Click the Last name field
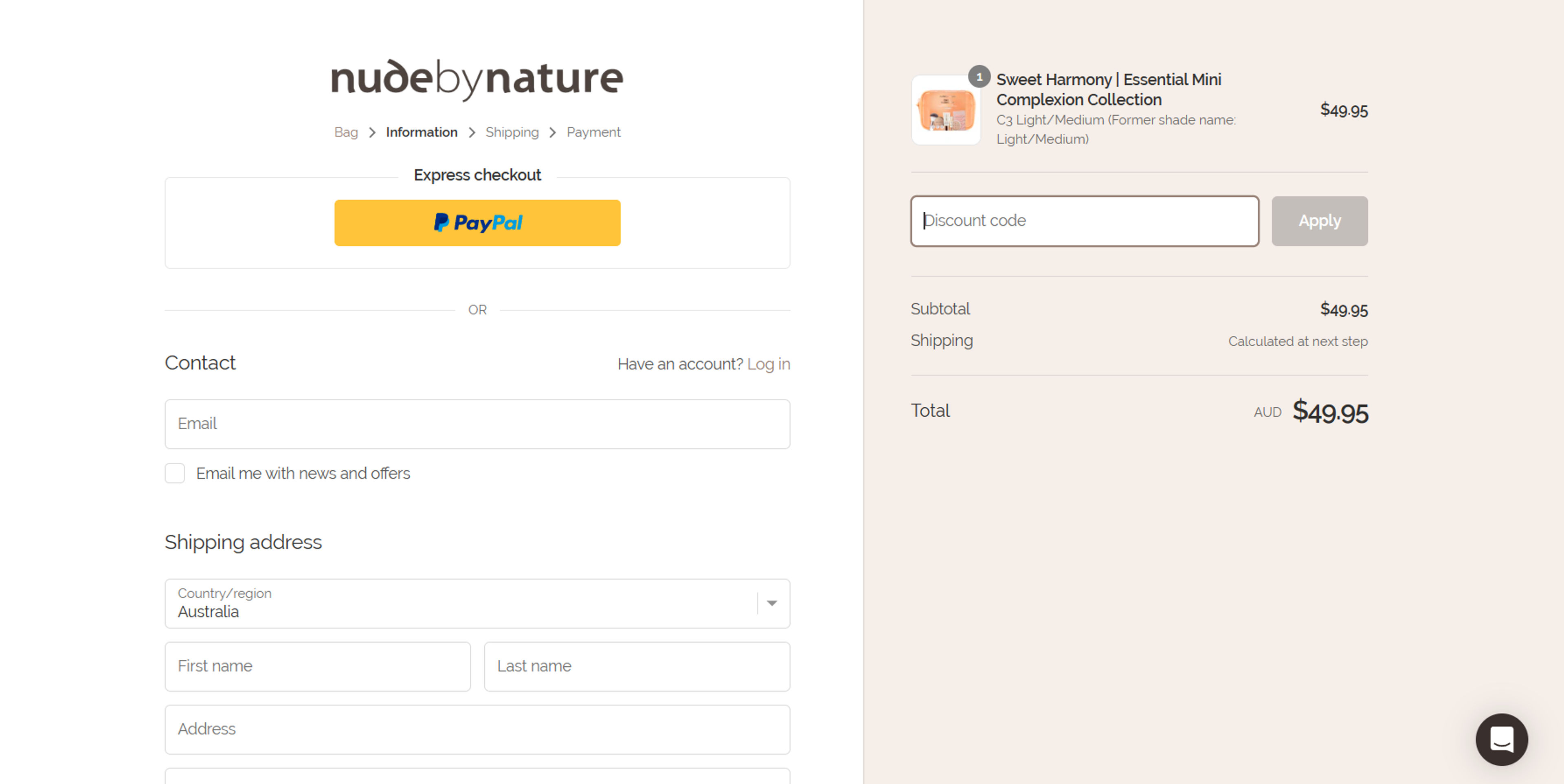Screen dimensions: 1564x784 pyautogui.click(x=637, y=666)
